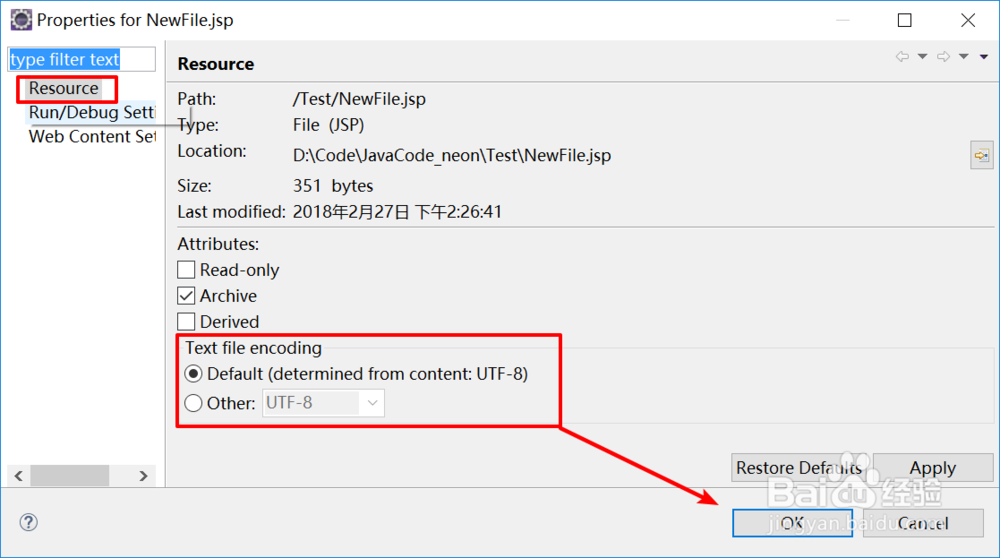This screenshot has height=558, width=1000.
Task: Select Run/Debug Settings in the tree
Action: pos(92,112)
